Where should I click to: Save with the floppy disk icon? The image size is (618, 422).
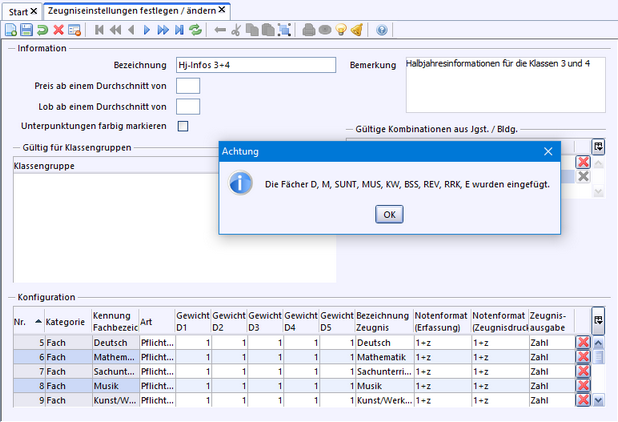point(26,30)
